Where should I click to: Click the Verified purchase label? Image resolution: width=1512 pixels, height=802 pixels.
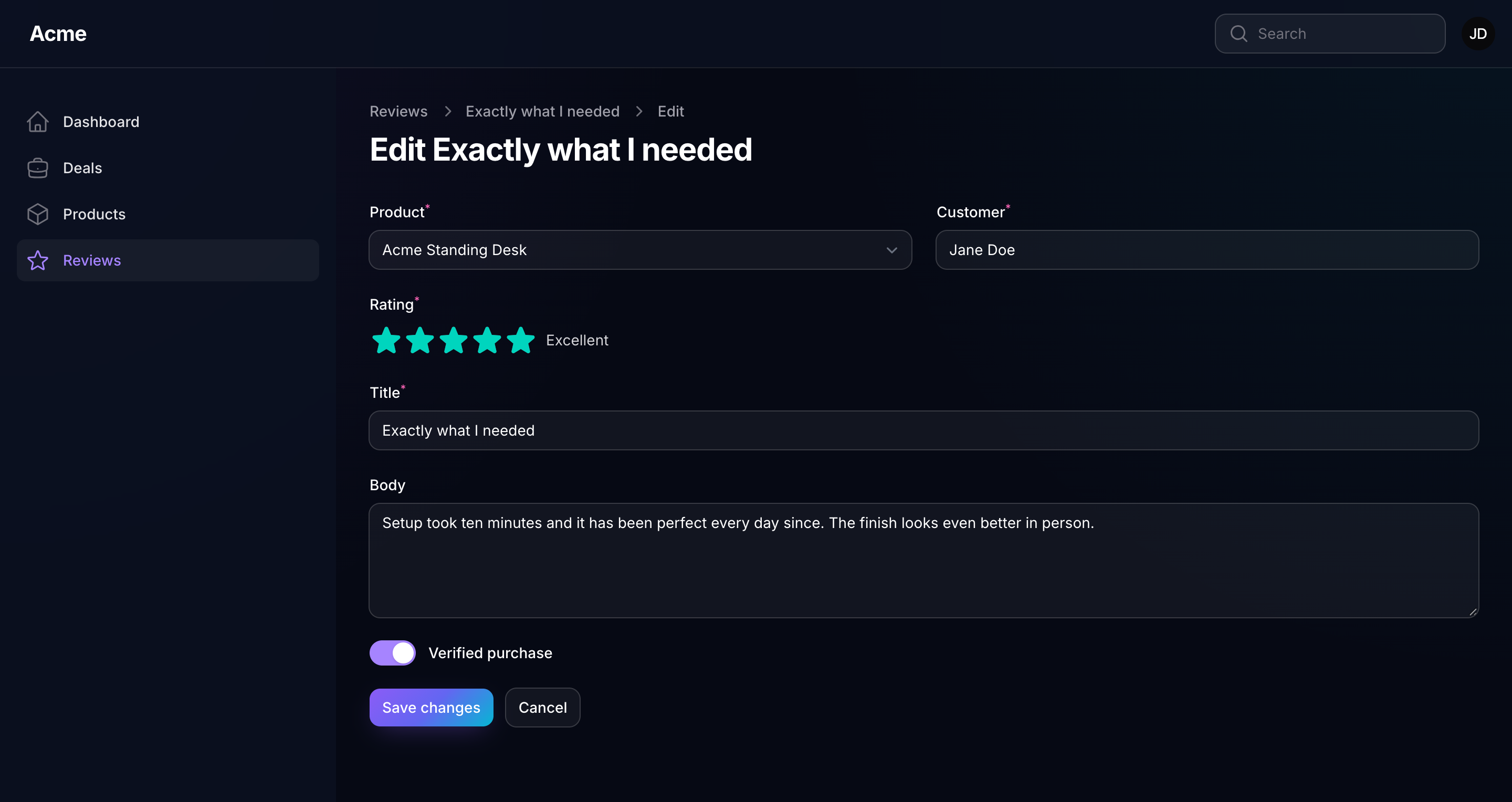(490, 653)
